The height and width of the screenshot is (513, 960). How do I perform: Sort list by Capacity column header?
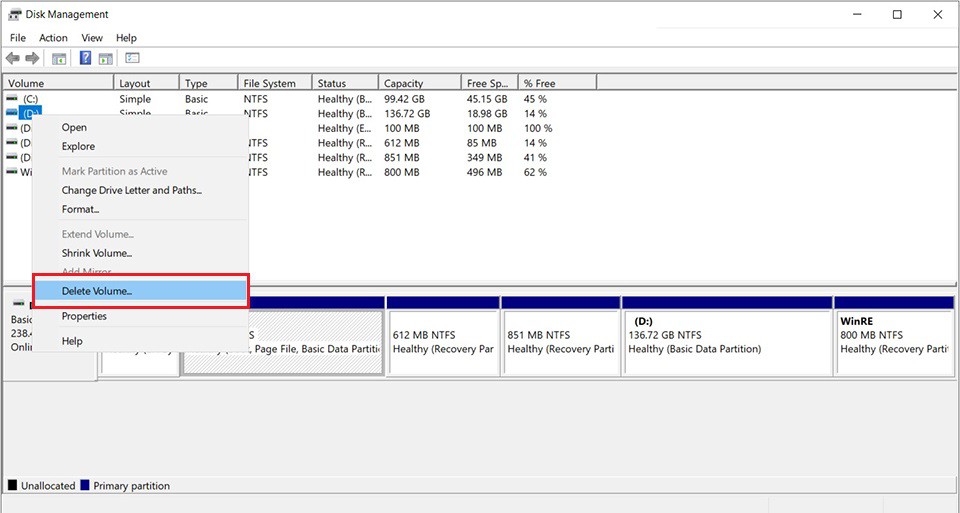404,84
